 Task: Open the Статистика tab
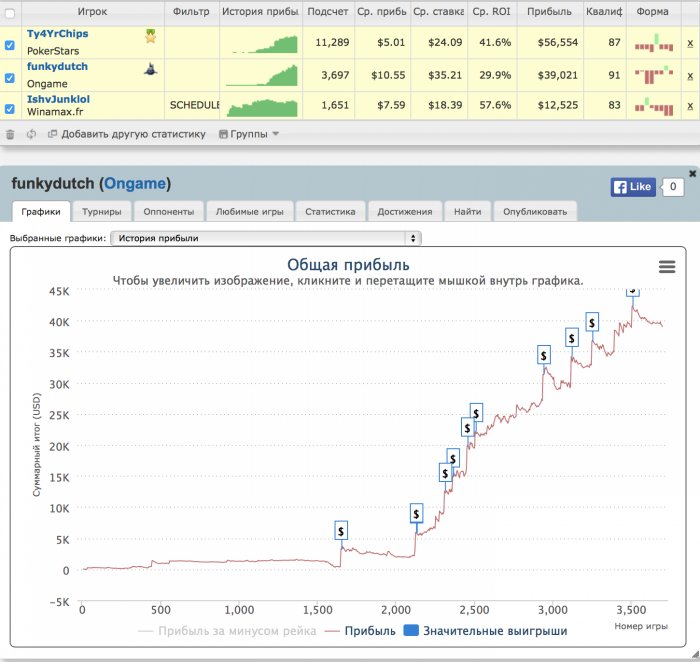click(x=330, y=212)
